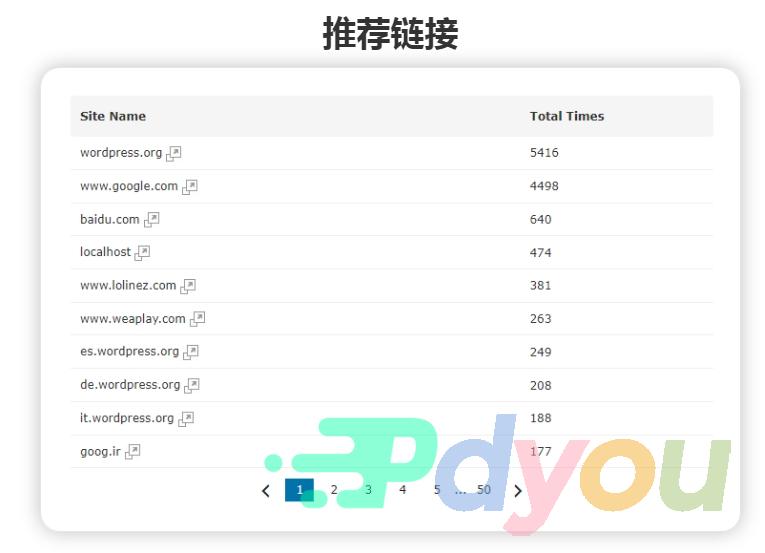Viewport: 765px width, 553px height.
Task: Click the wordpress.org site name
Action: (x=121, y=153)
